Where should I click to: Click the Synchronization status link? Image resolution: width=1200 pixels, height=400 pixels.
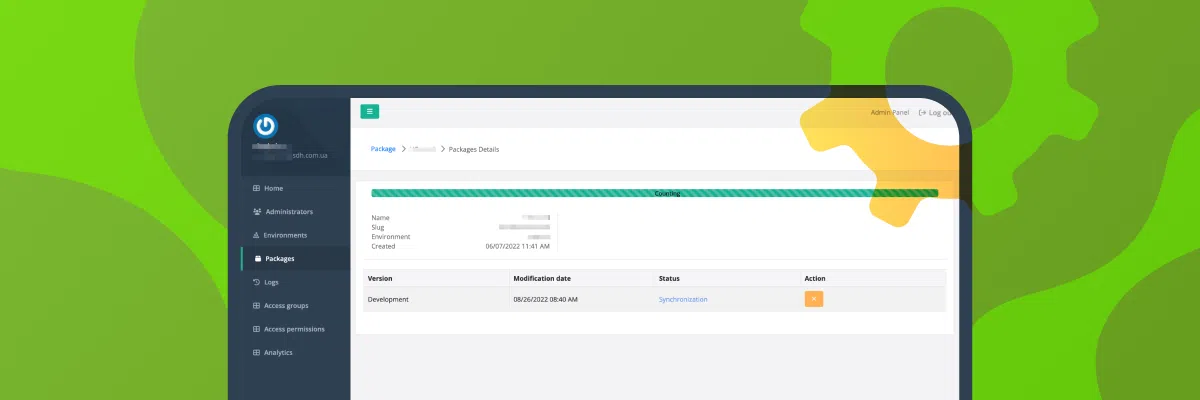pyautogui.click(x=683, y=299)
